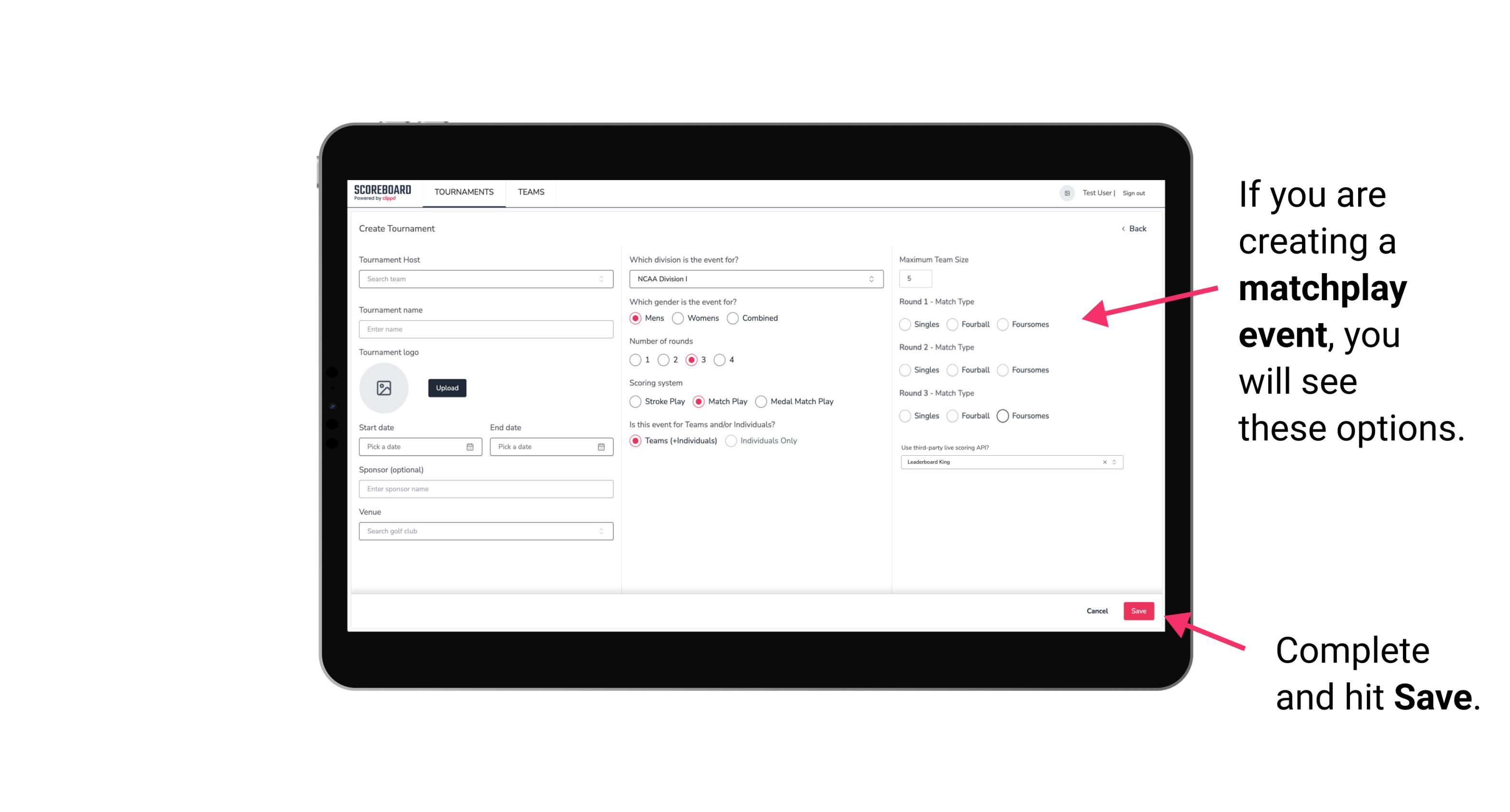Click the Upload tournament logo button

coord(447,388)
